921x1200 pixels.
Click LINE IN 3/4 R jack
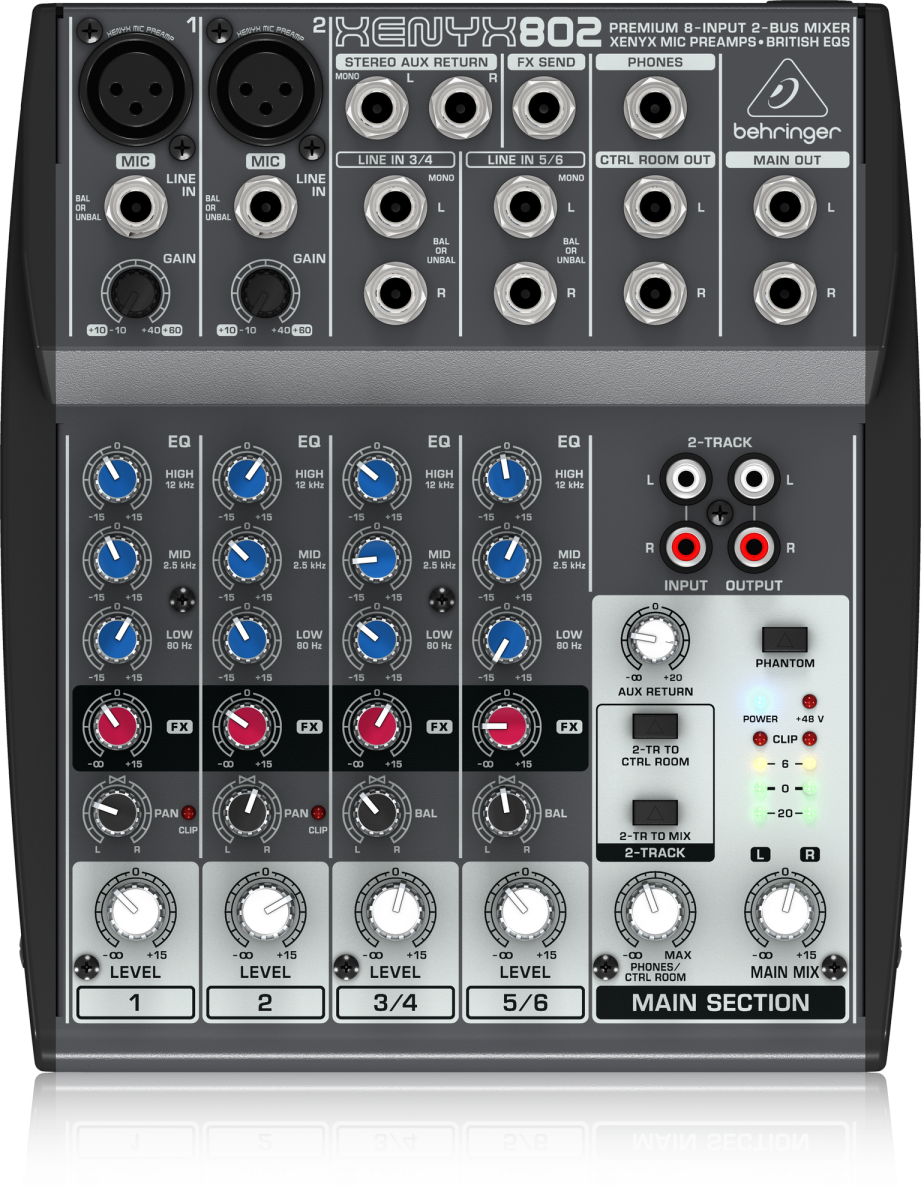pyautogui.click(x=396, y=293)
